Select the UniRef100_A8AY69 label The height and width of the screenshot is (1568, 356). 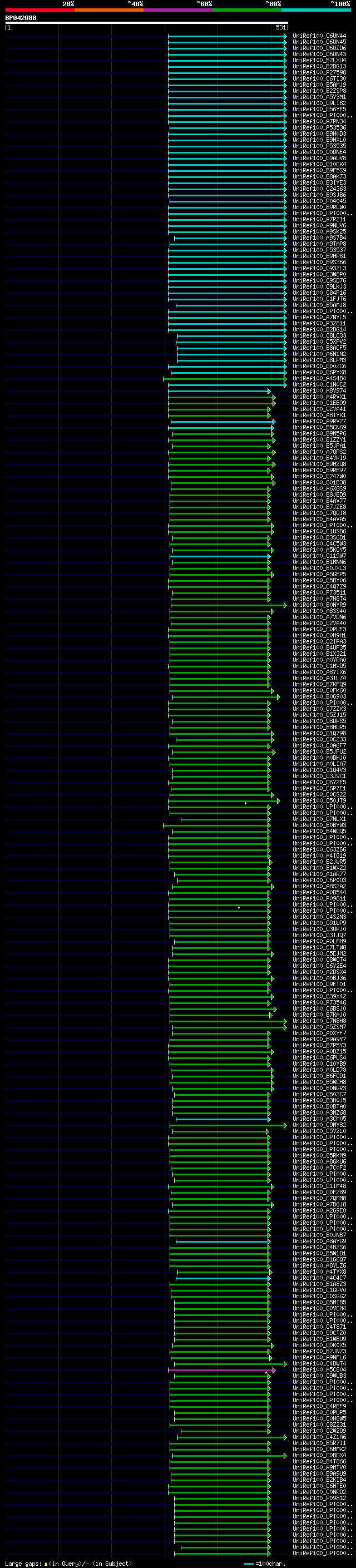[x=319, y=1241]
